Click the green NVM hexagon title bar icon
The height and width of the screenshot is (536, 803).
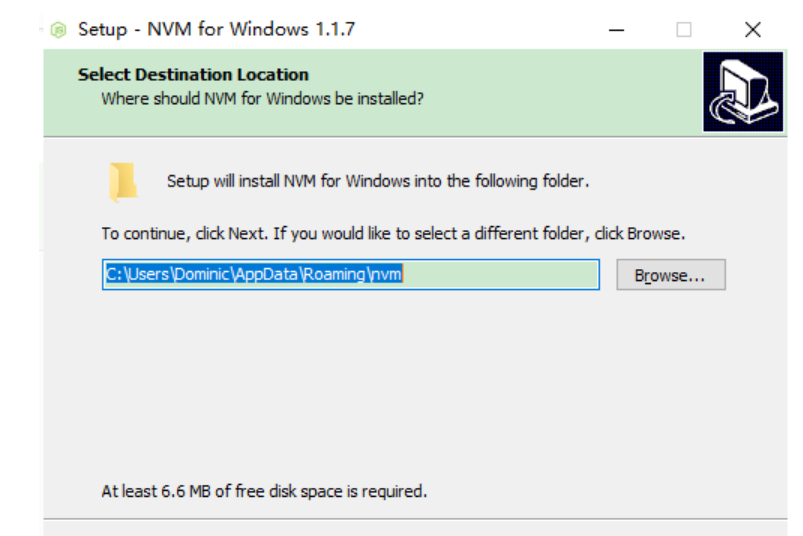tap(58, 29)
